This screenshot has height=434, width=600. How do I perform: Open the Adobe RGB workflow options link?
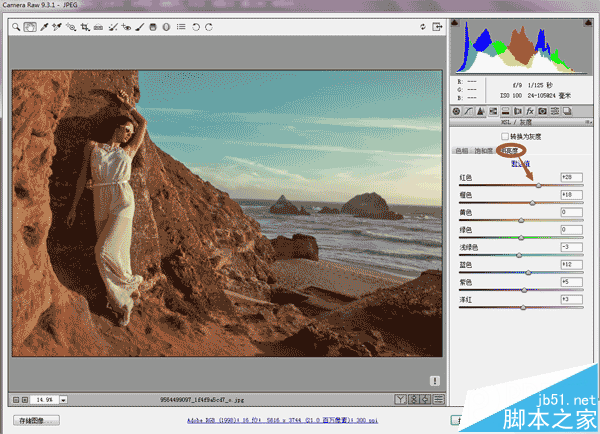[282, 420]
